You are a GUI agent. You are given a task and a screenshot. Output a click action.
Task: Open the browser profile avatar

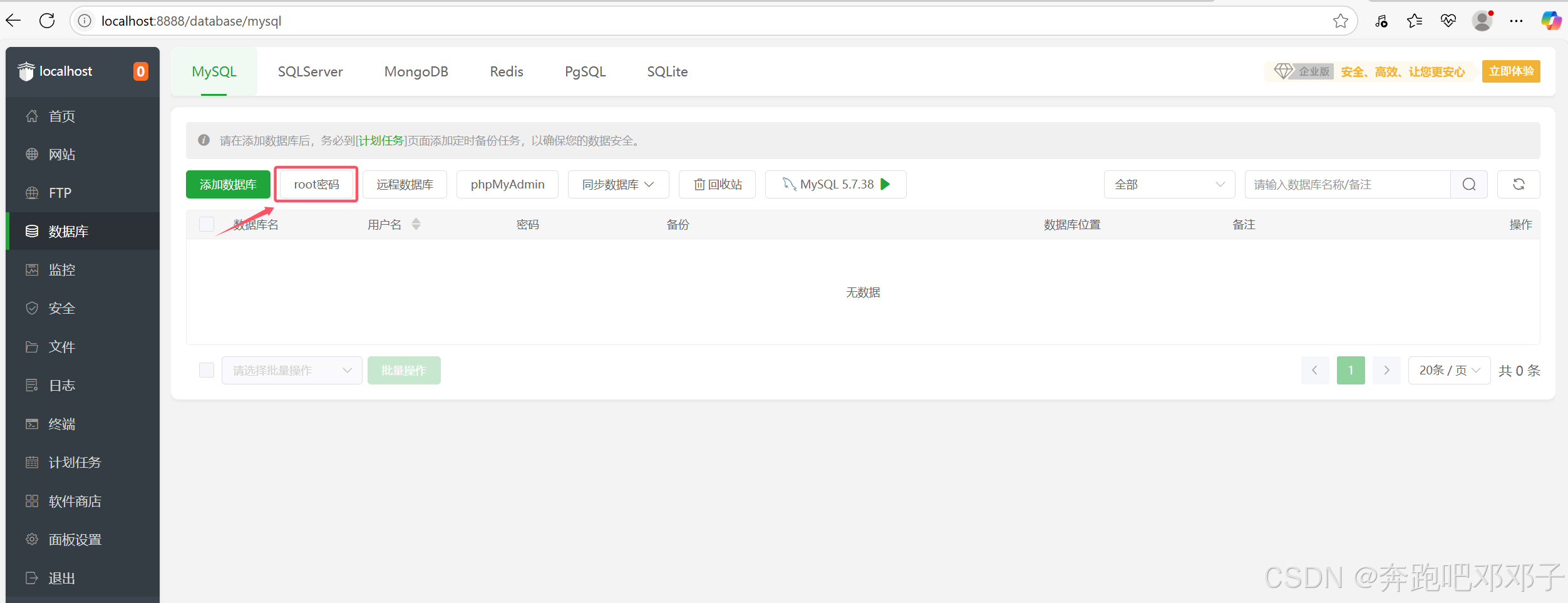[x=1482, y=21]
